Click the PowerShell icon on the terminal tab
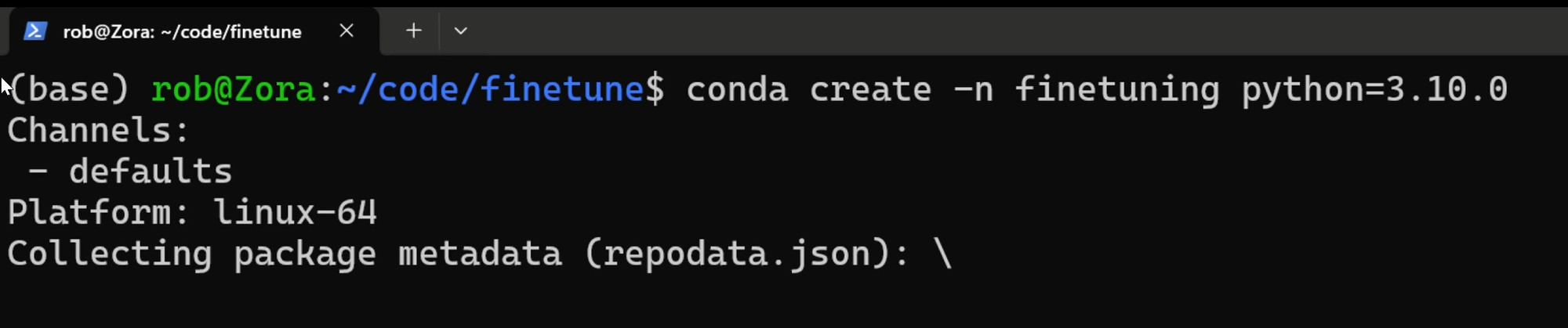 click(x=35, y=31)
